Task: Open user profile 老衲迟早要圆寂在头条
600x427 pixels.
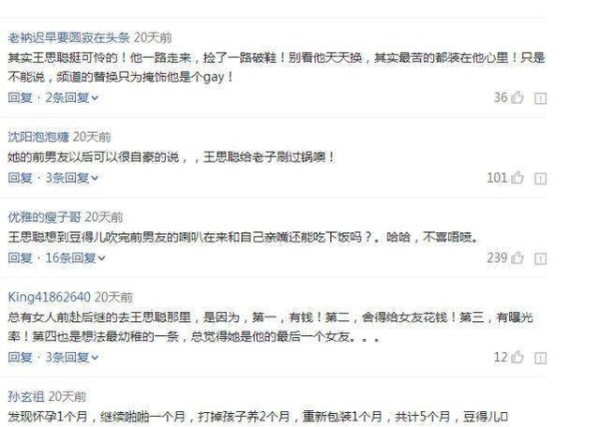Action: (x=69, y=37)
